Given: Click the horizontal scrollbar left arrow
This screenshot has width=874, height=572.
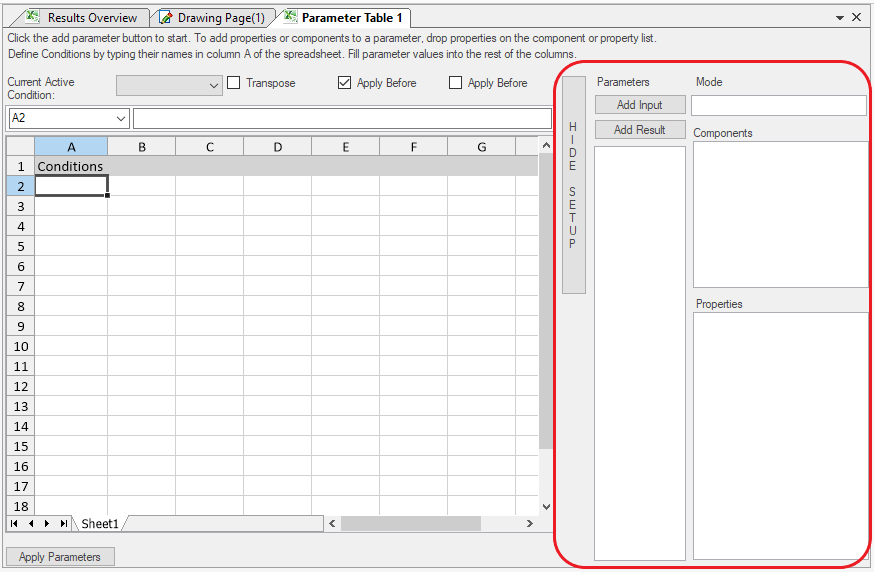Looking at the screenshot, I should click(332, 523).
